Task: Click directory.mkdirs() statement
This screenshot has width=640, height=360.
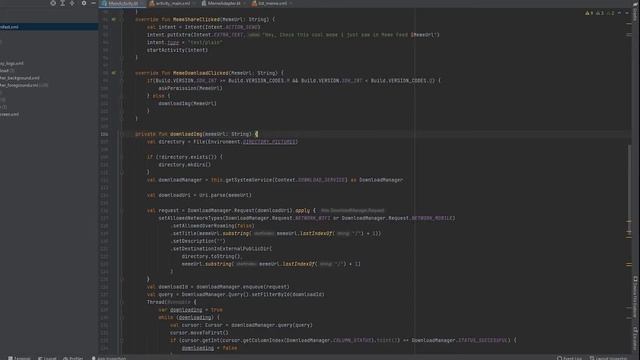Action: tap(184, 164)
